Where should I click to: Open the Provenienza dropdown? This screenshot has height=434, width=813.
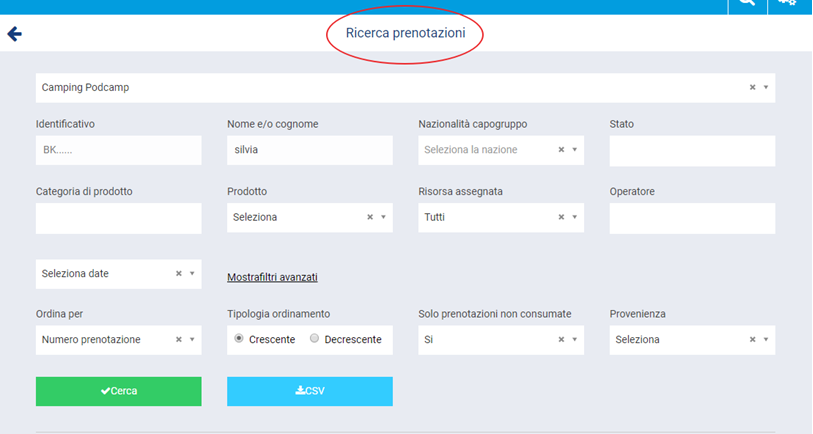click(x=766, y=340)
